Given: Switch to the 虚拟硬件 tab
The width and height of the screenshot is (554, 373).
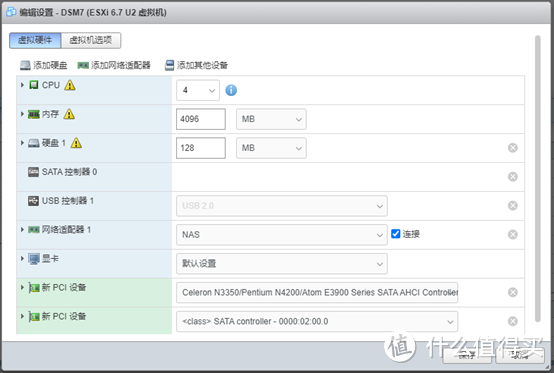Looking at the screenshot, I should pos(35,40).
